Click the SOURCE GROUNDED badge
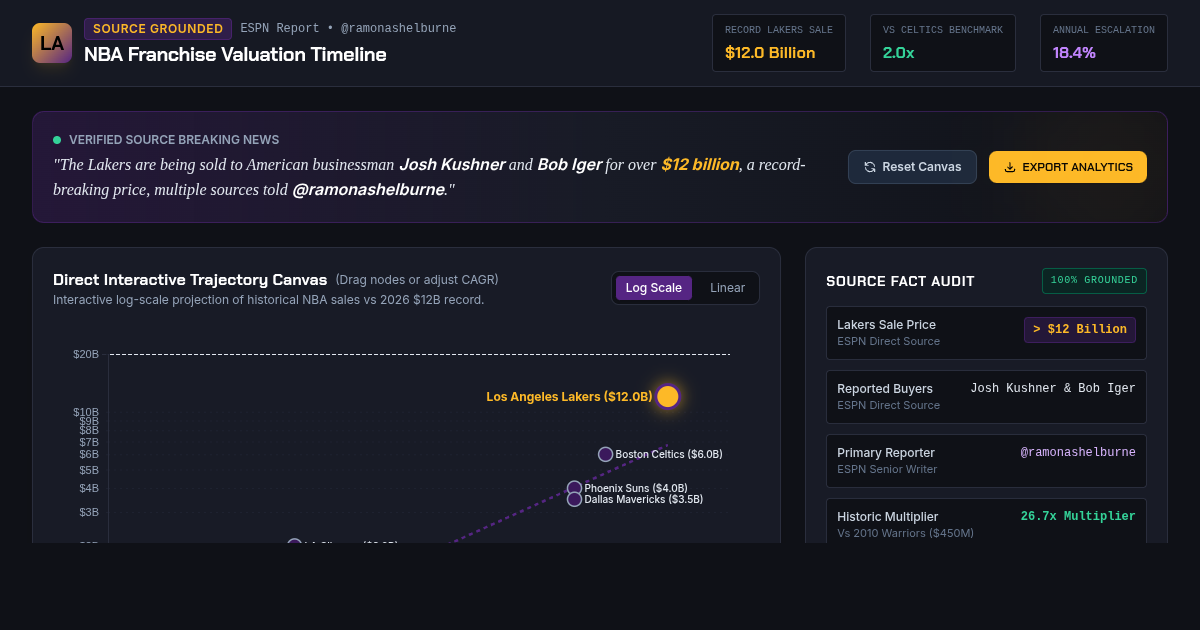The image size is (1200, 630). tap(158, 29)
